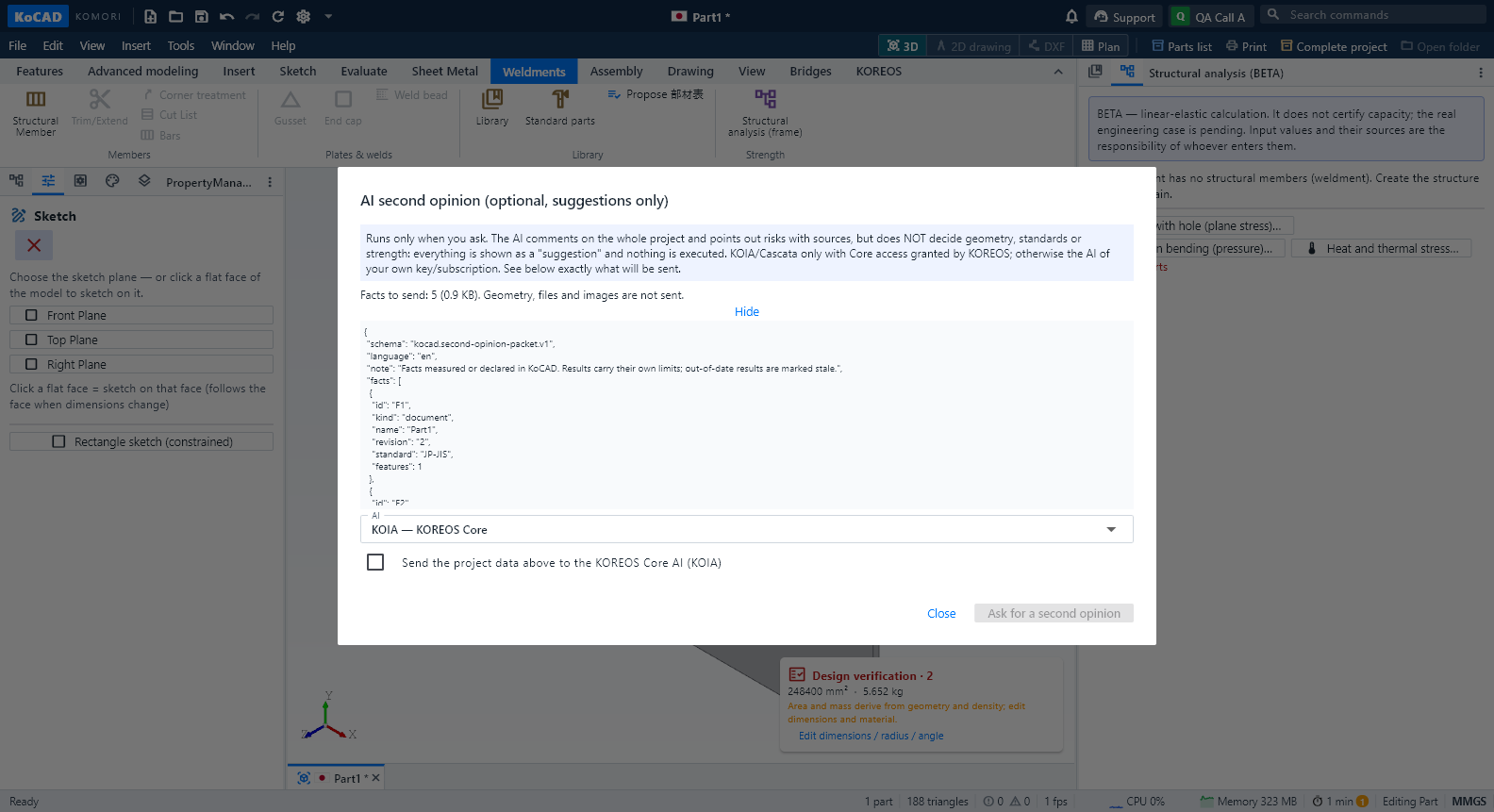Open the File menu

pos(17,45)
